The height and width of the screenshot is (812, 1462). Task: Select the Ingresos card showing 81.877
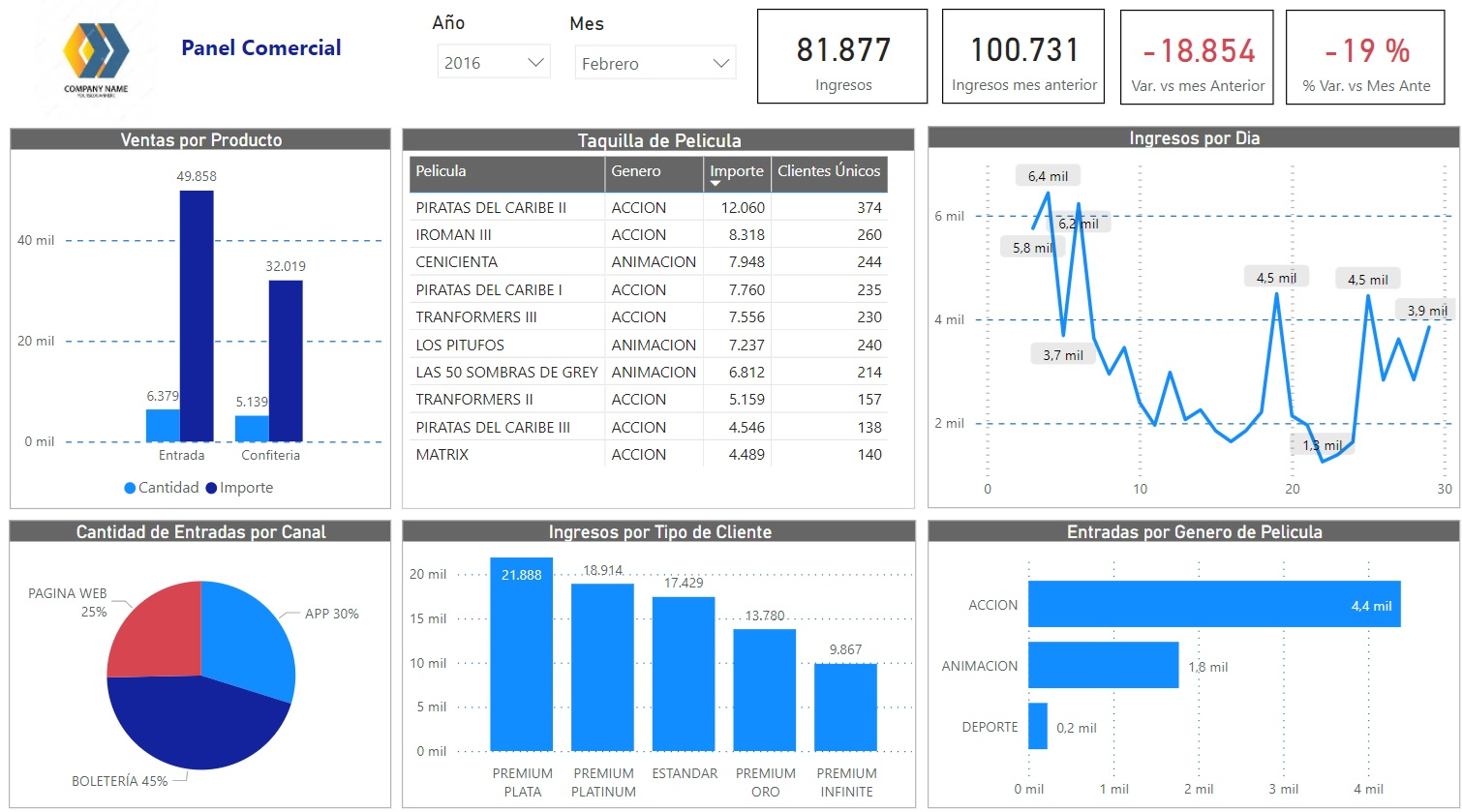click(842, 56)
